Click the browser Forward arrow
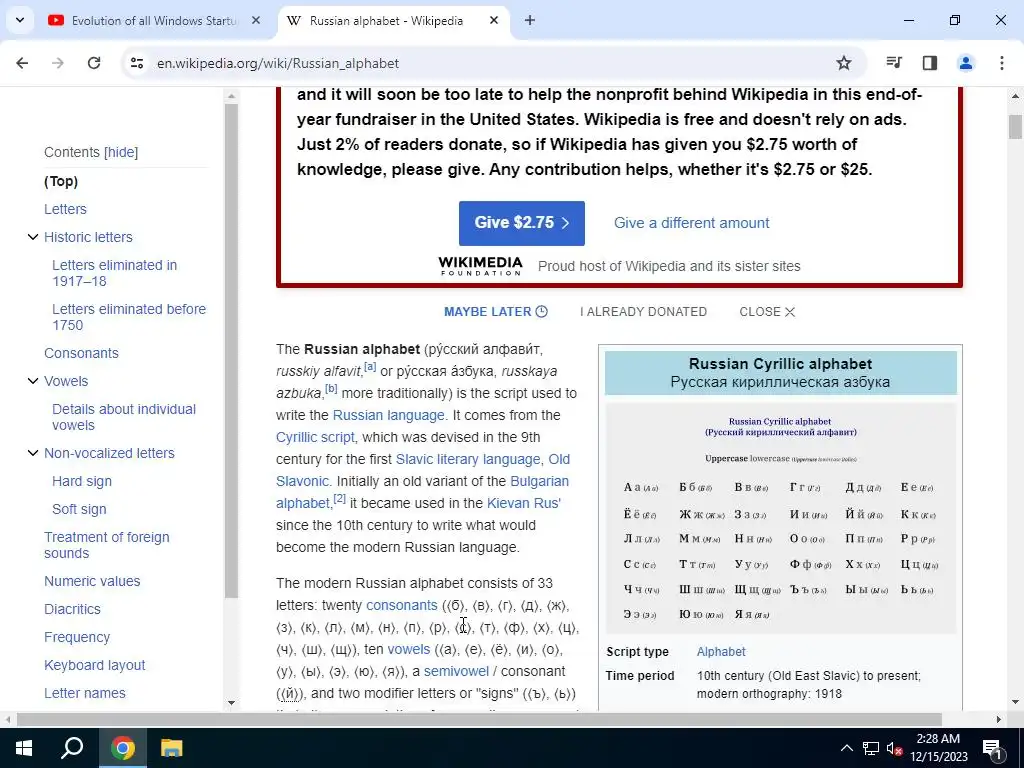This screenshot has height=768, width=1024. (x=58, y=63)
